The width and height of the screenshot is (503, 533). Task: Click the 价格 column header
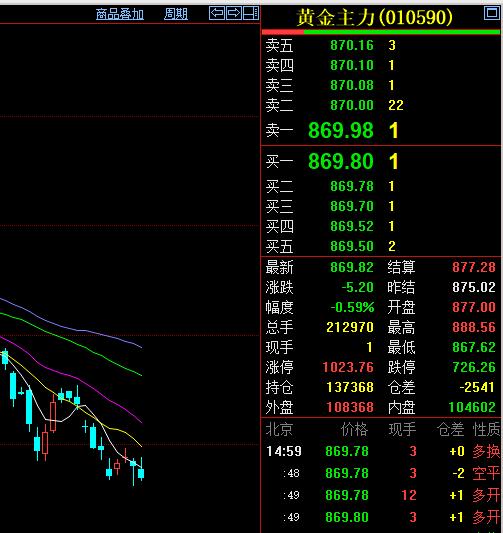click(354, 429)
